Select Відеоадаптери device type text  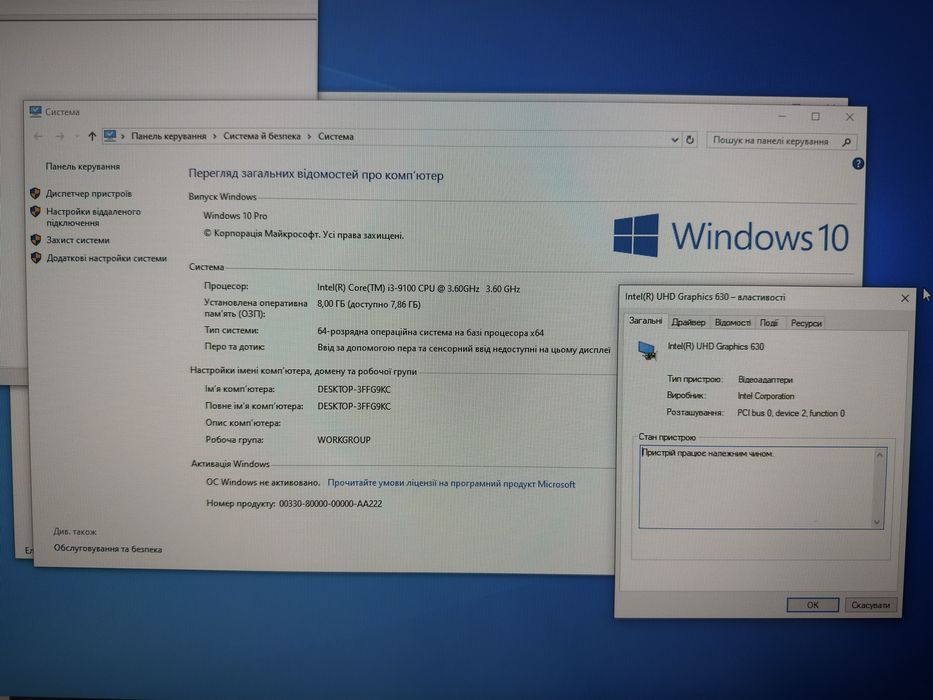(765, 379)
